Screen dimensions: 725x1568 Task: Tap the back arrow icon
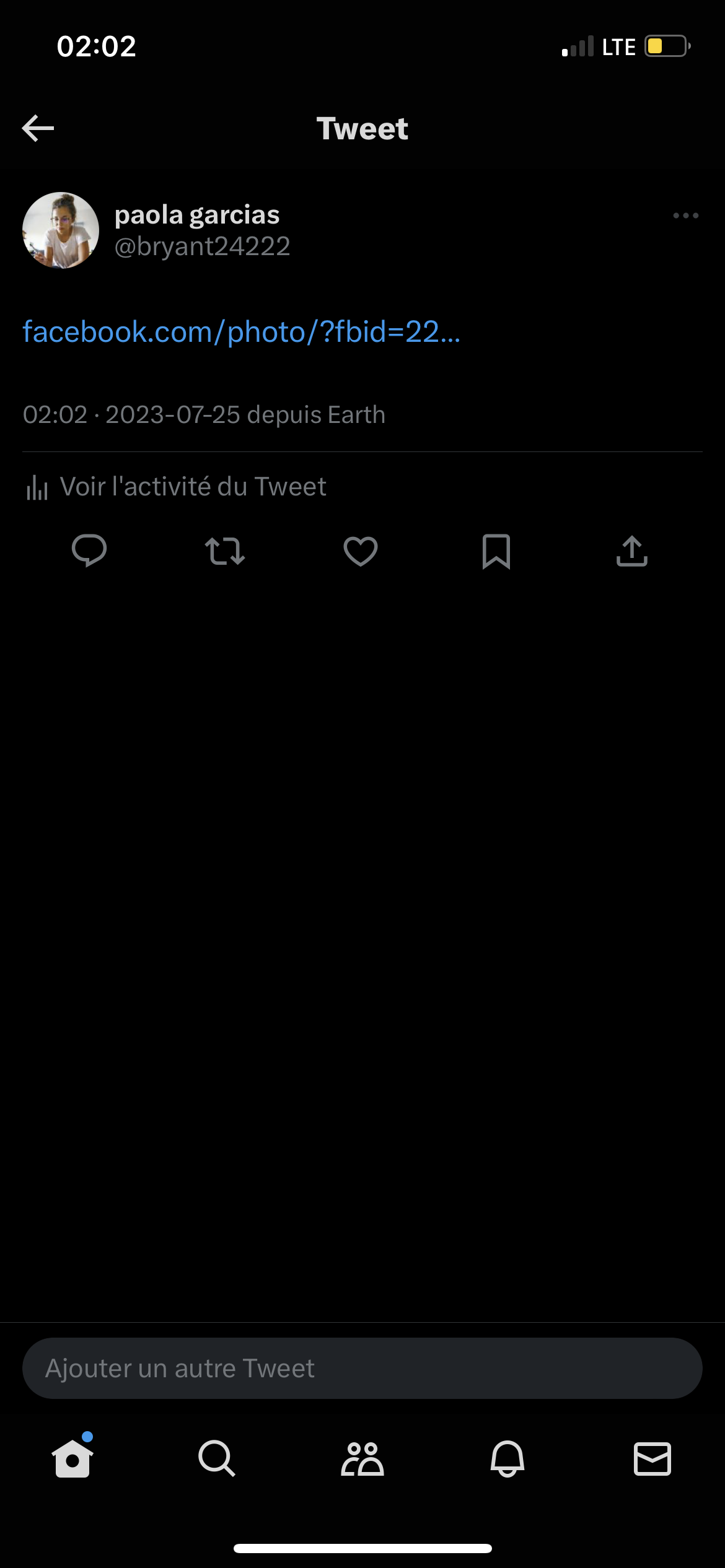coord(38,128)
